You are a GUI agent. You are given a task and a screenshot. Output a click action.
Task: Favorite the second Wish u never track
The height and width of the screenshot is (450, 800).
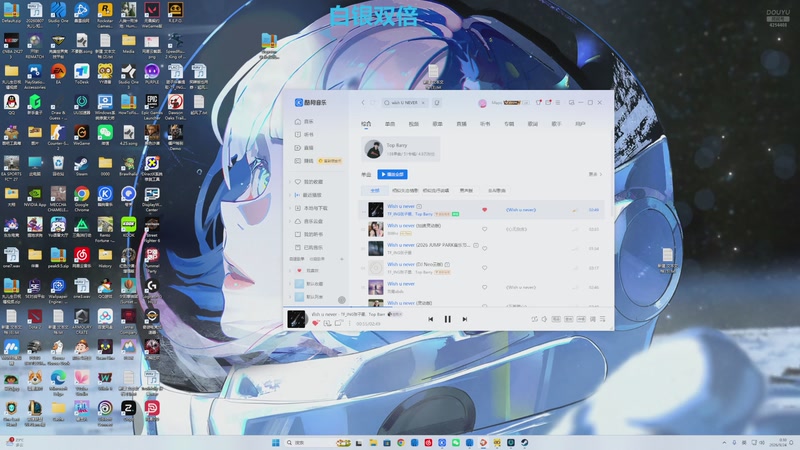(x=484, y=229)
